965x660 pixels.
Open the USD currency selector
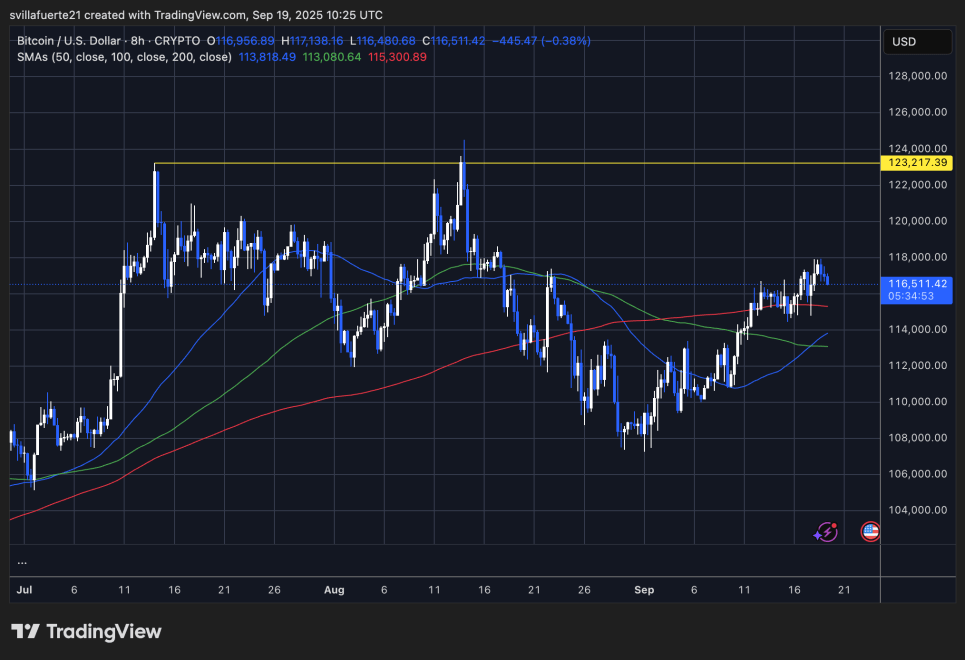click(x=916, y=41)
